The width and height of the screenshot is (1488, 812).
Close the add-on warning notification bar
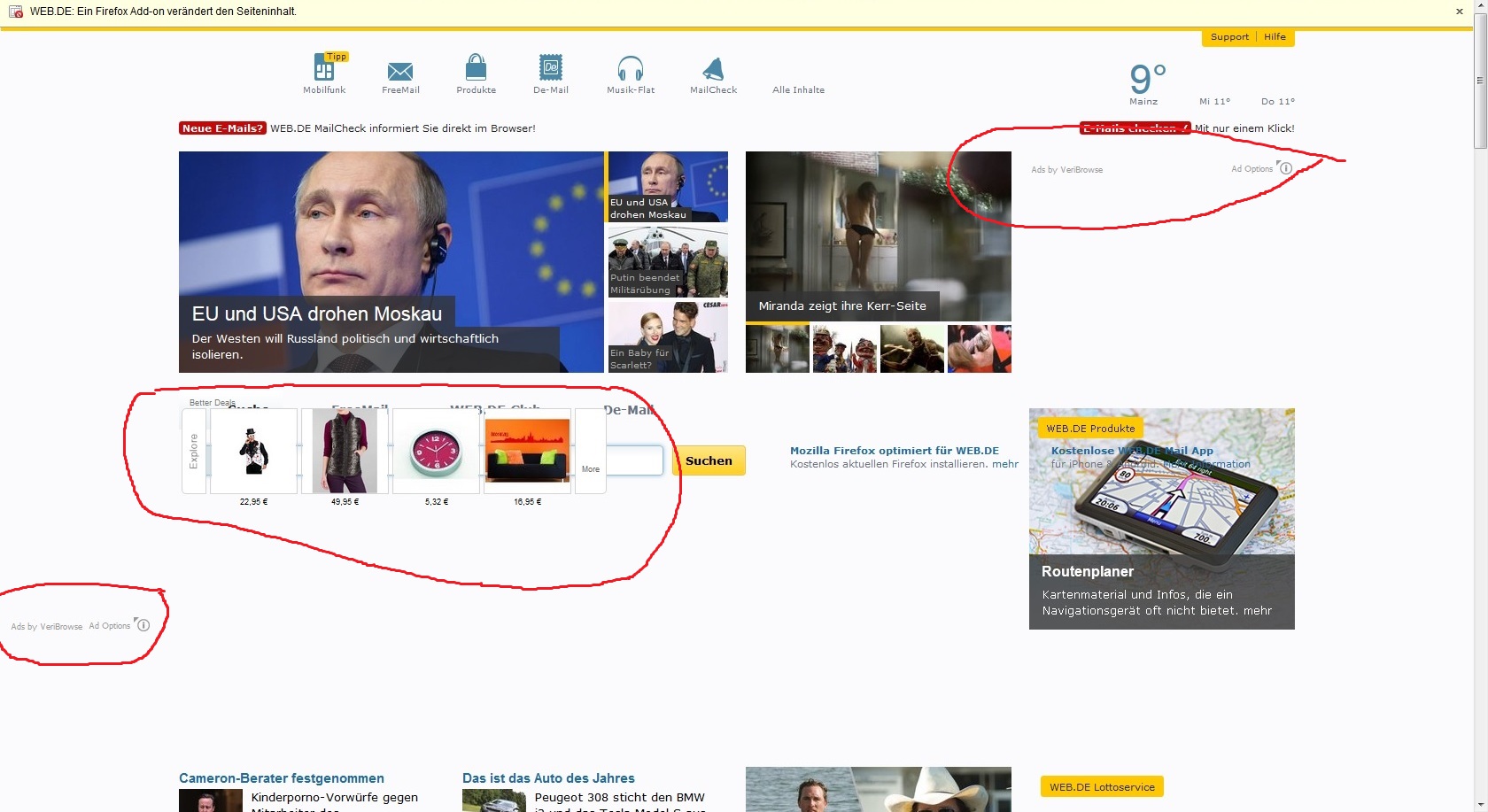[x=1460, y=12]
